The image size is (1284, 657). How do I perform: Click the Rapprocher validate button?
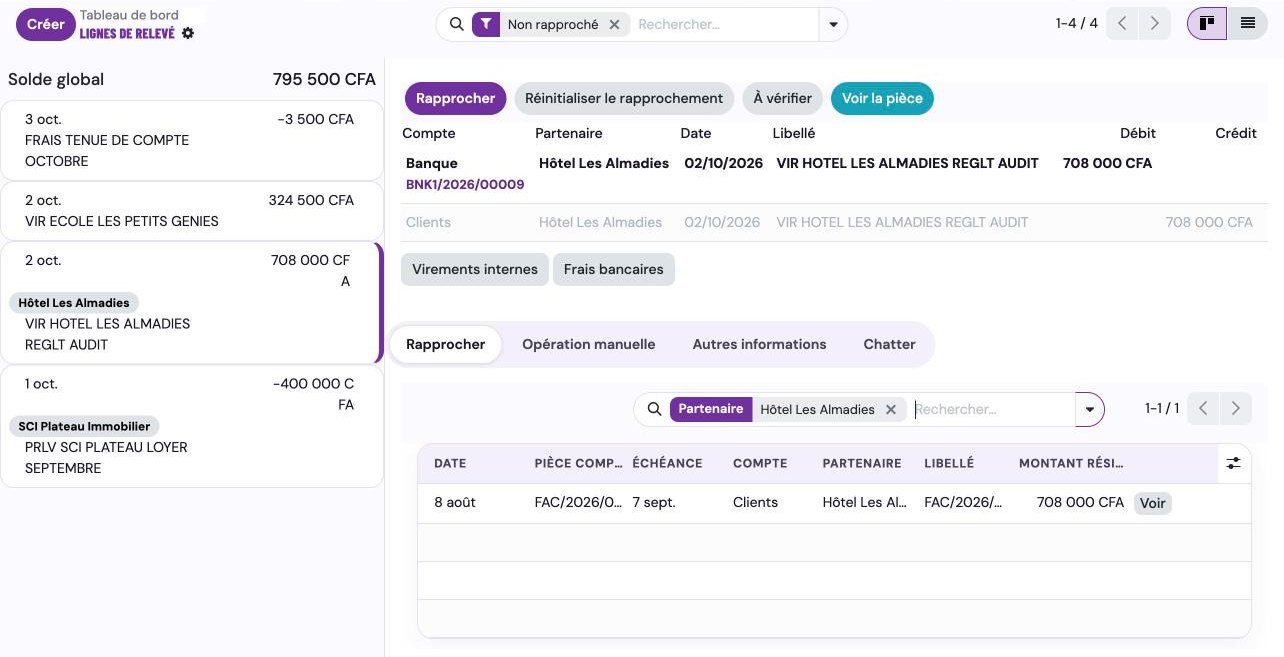(x=455, y=98)
